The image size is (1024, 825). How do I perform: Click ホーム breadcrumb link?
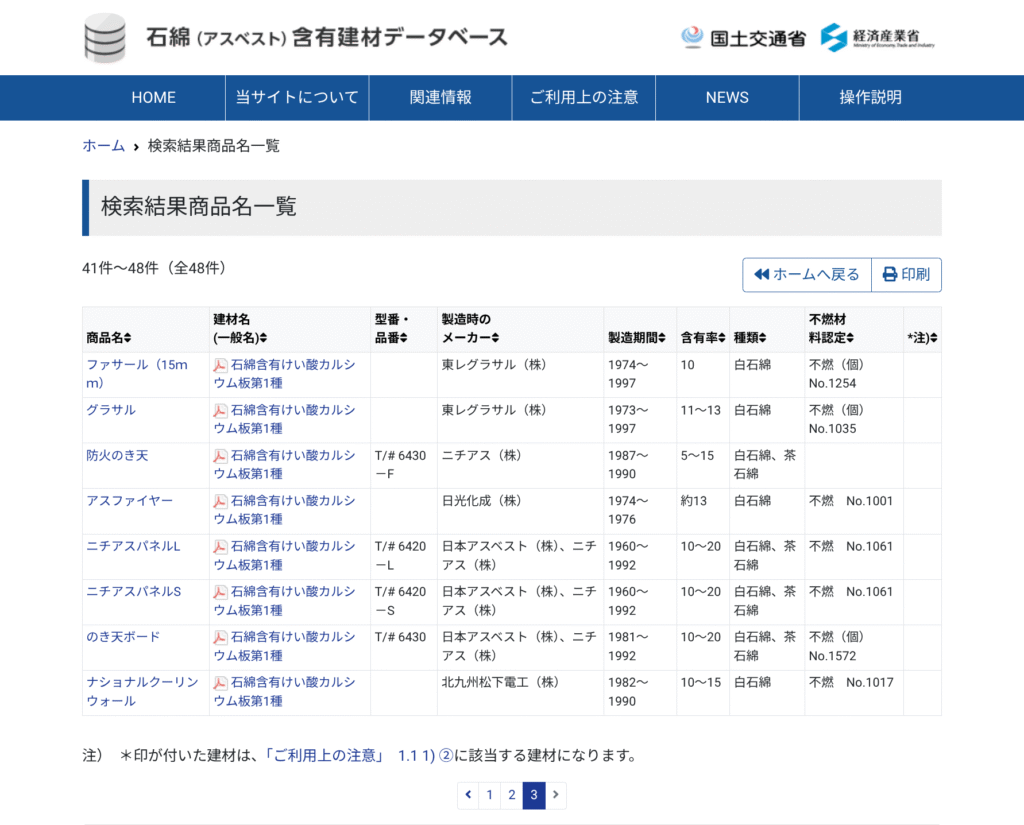click(x=103, y=146)
